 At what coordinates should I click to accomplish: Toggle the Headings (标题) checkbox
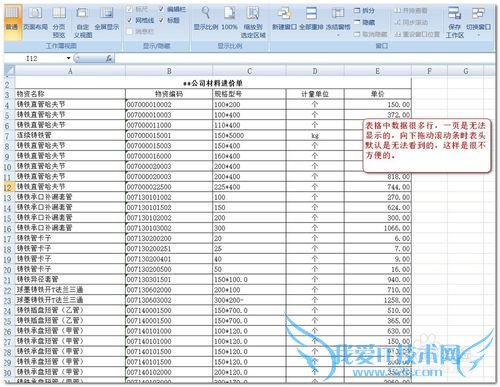coord(169,20)
